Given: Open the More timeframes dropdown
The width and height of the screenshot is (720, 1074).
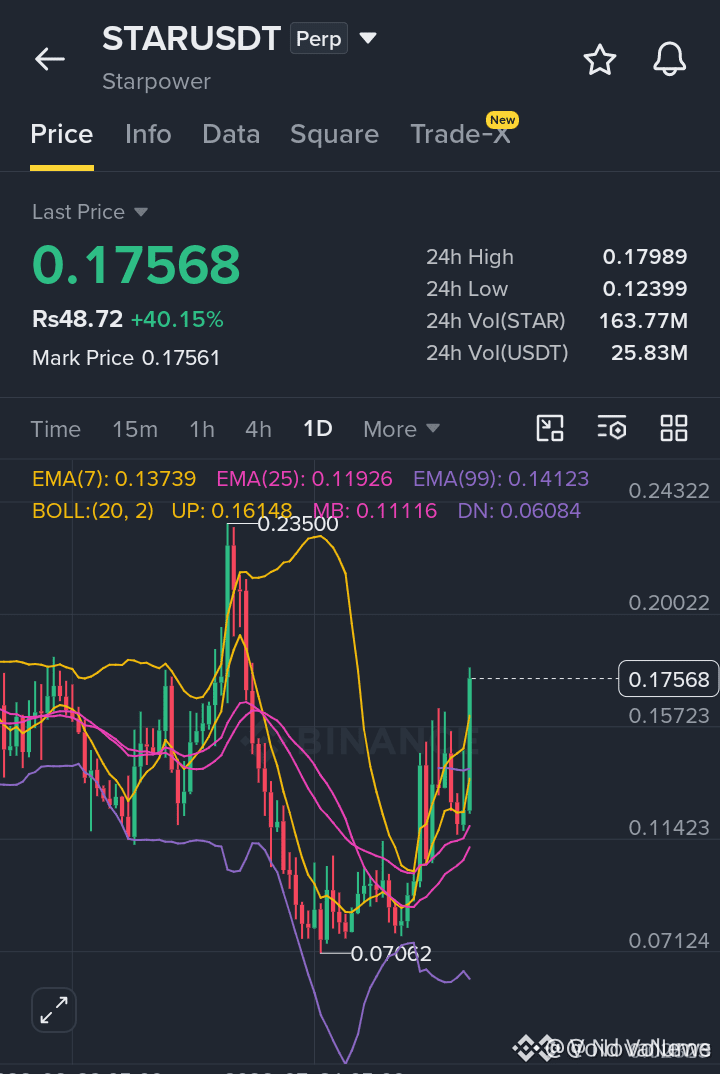Looking at the screenshot, I should [401, 429].
